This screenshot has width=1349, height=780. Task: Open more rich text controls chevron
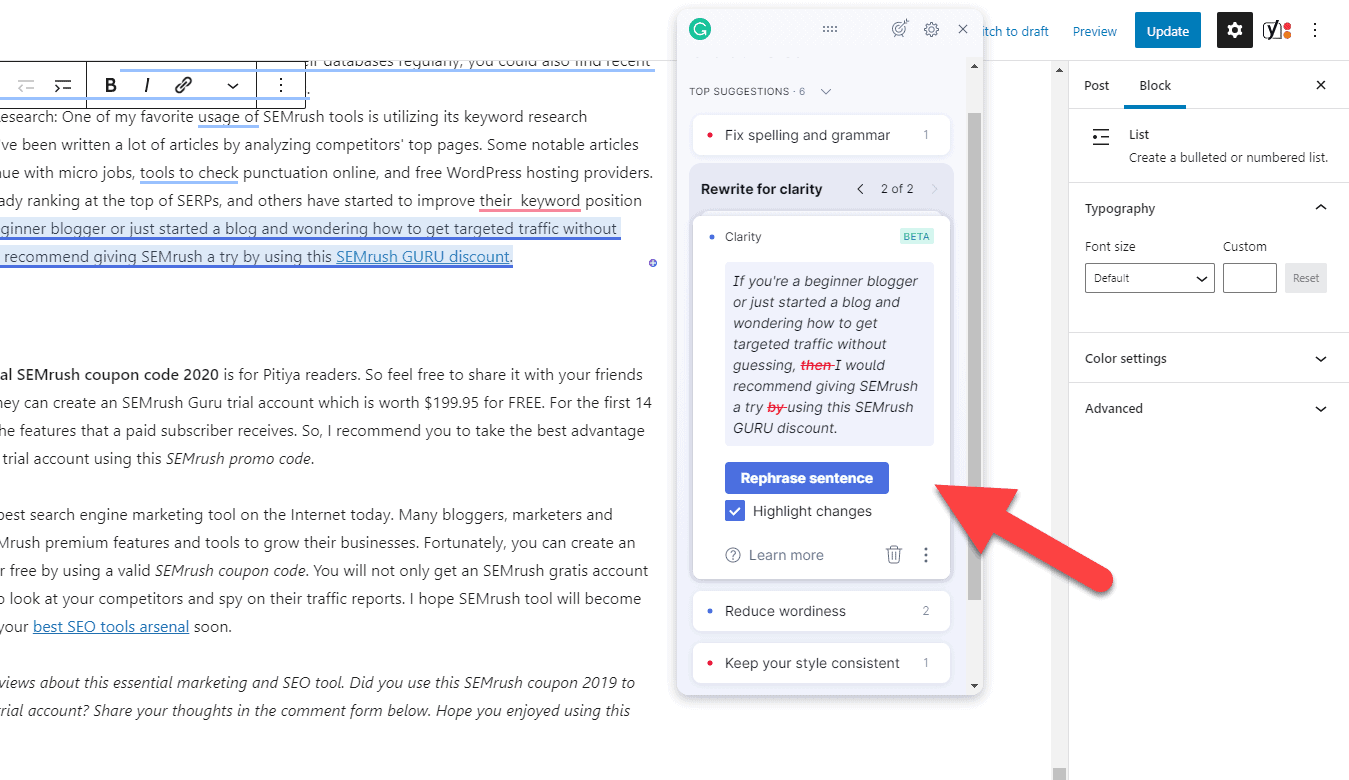pos(233,86)
